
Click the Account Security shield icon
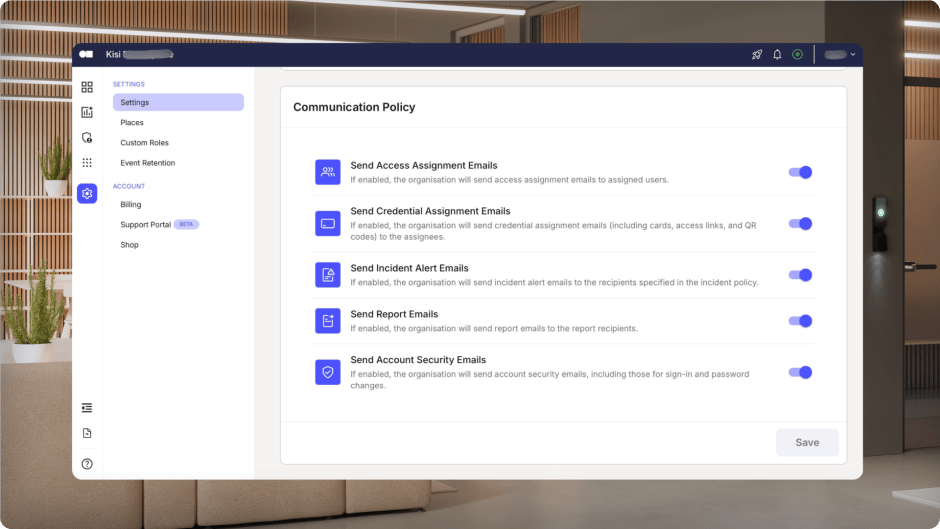pyautogui.click(x=328, y=372)
